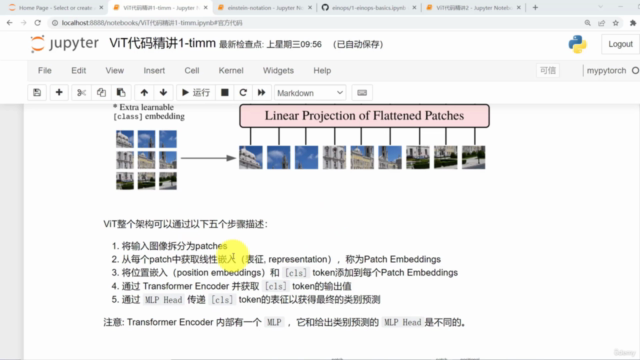640x360 pixels.
Task: Click the (已自动保存) autosave status
Action: click(358, 44)
